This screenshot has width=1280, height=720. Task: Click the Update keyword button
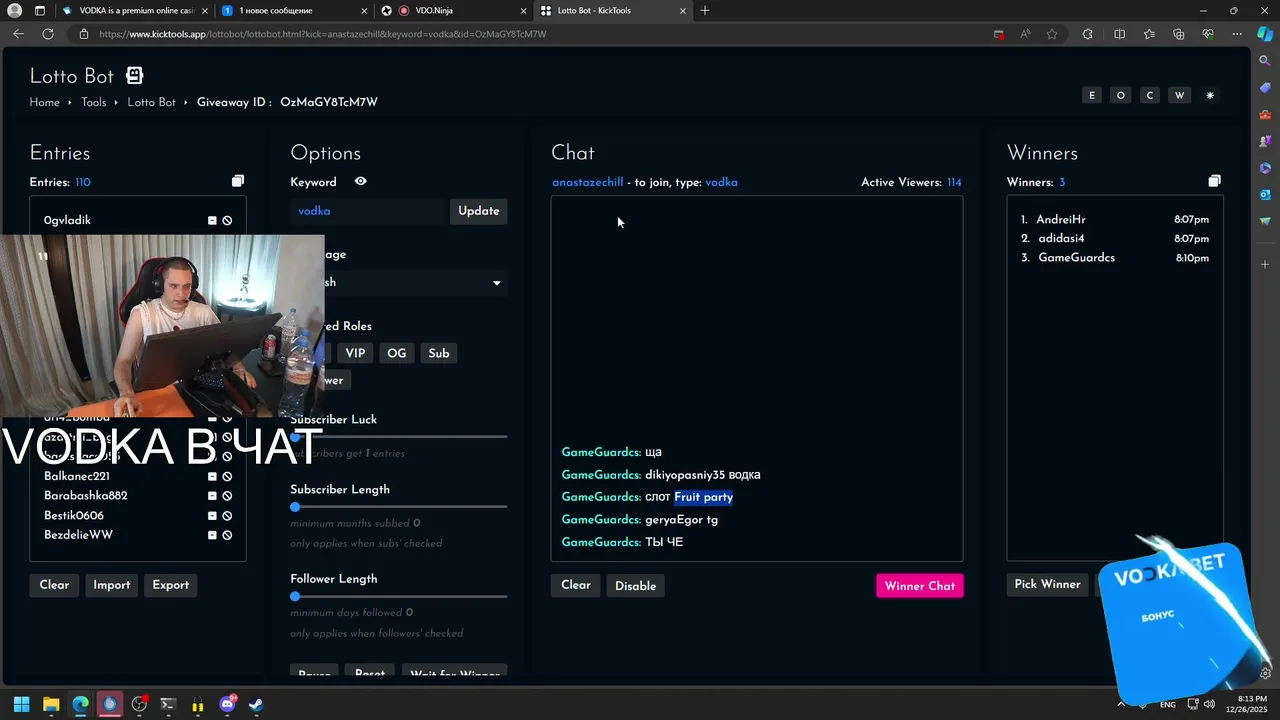coord(478,211)
